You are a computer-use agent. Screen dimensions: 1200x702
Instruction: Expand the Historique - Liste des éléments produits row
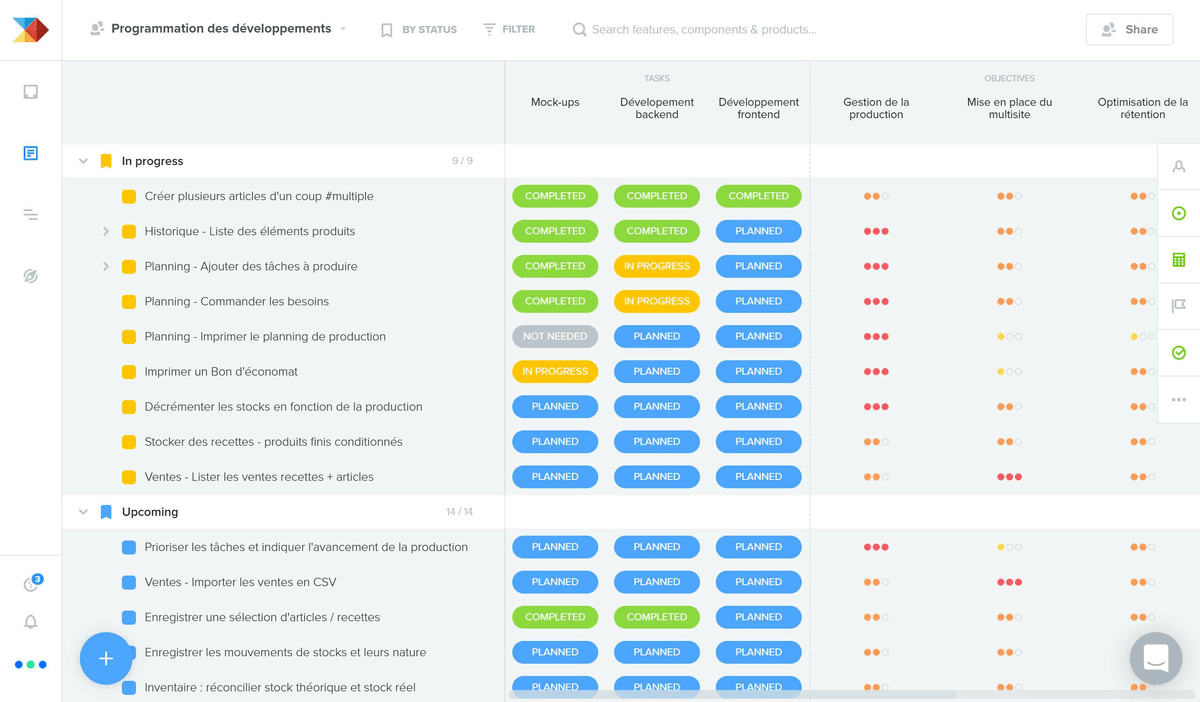click(106, 231)
